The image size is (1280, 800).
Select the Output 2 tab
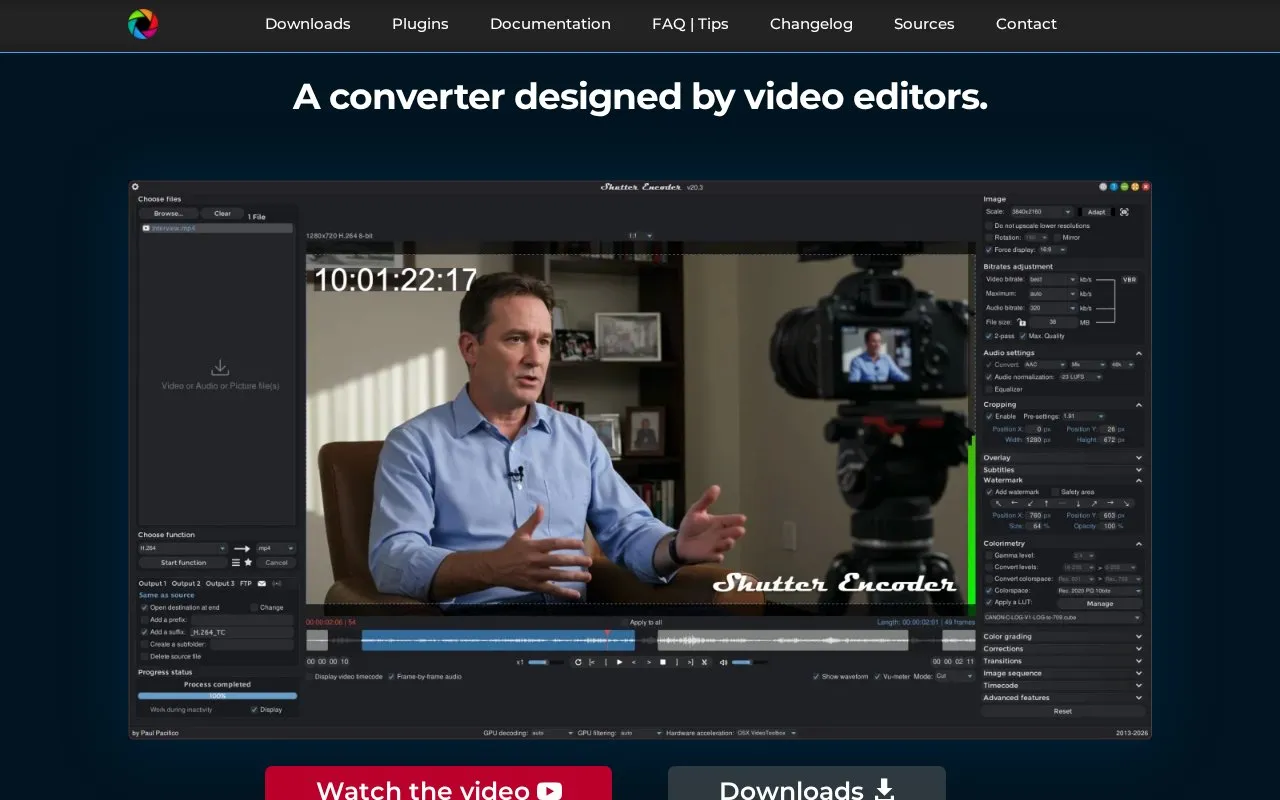click(x=186, y=583)
